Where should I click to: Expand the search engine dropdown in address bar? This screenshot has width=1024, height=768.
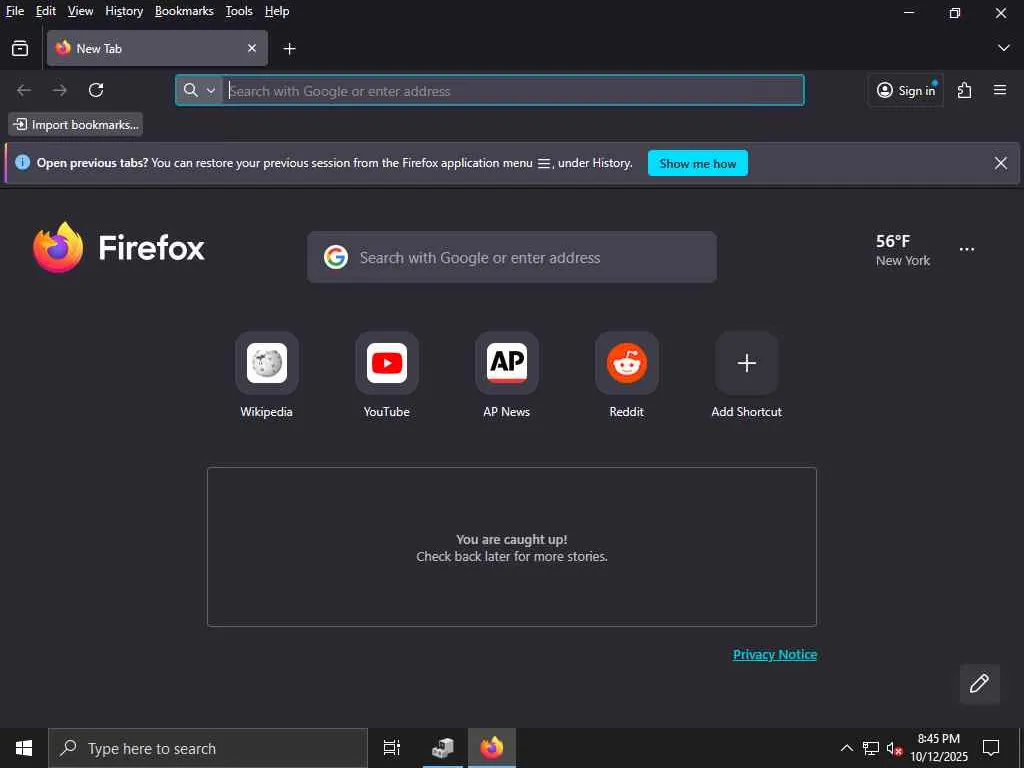211,90
